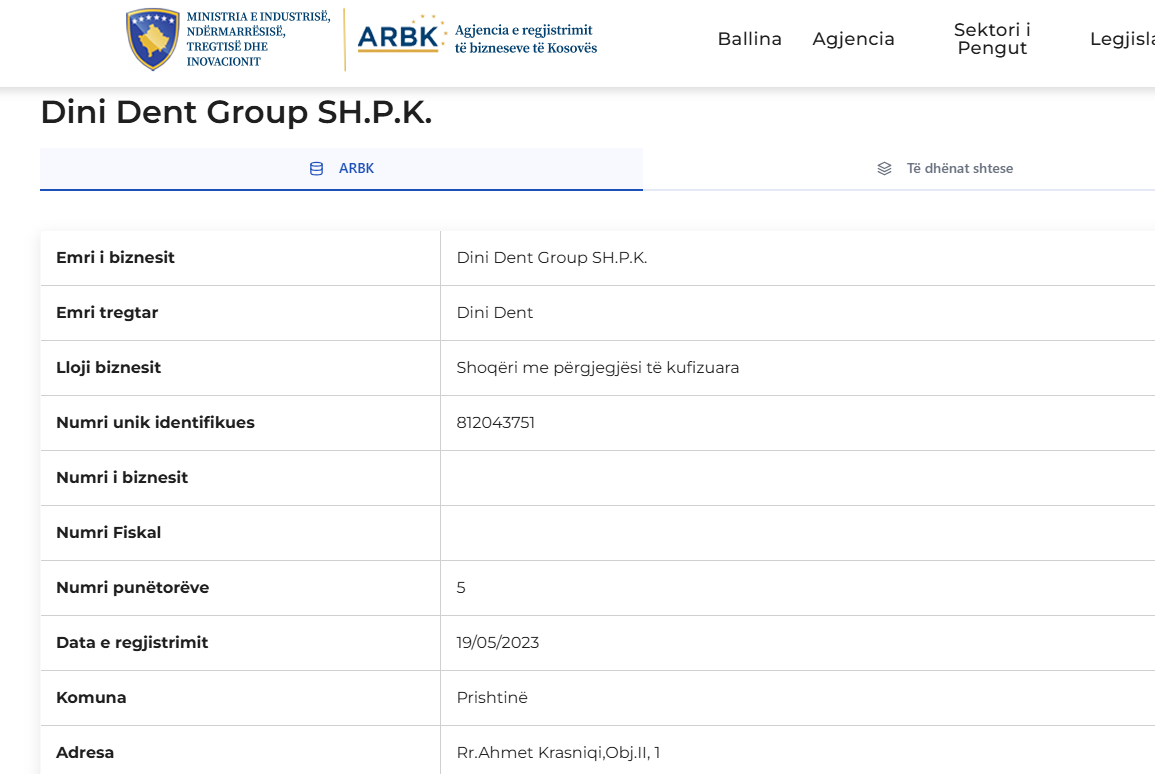Viewport: 1155px width, 774px height.
Task: Switch to the Të dhënat shtese tab
Action: pyautogui.click(x=945, y=169)
